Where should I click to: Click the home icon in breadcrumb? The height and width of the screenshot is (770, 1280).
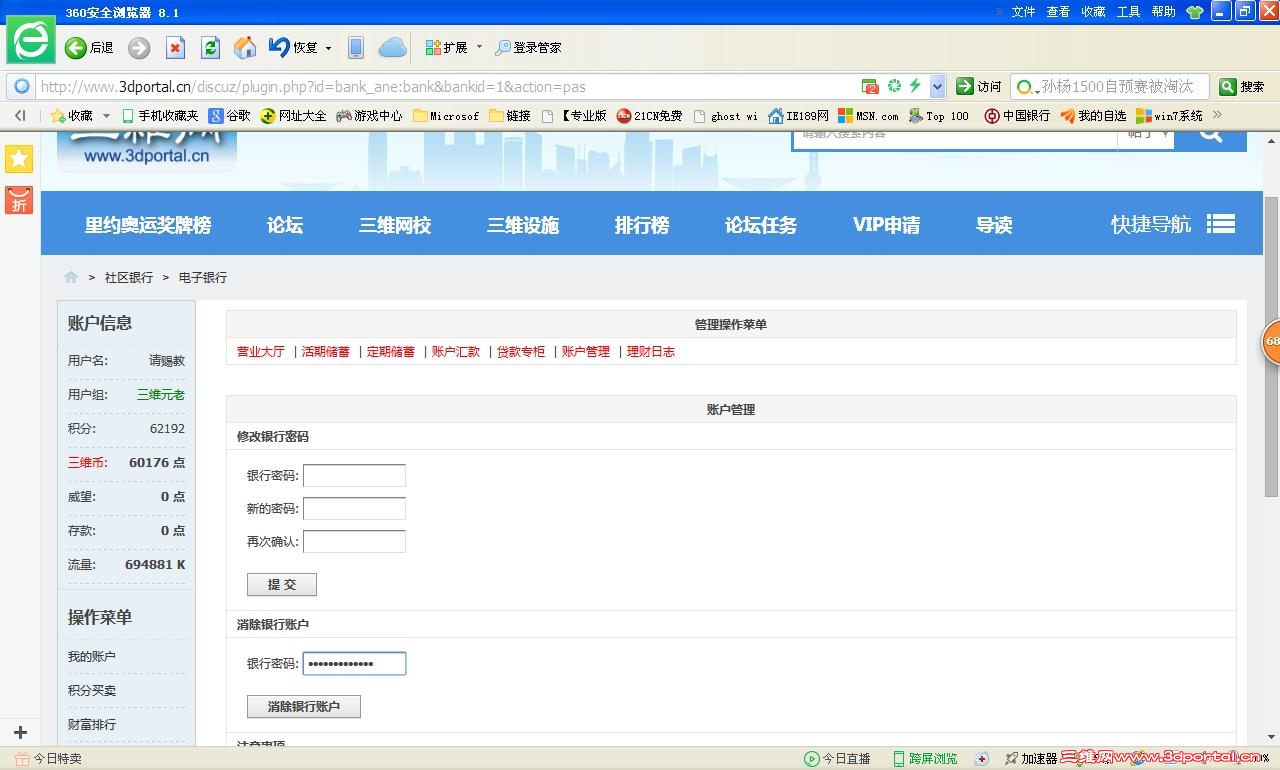71,277
